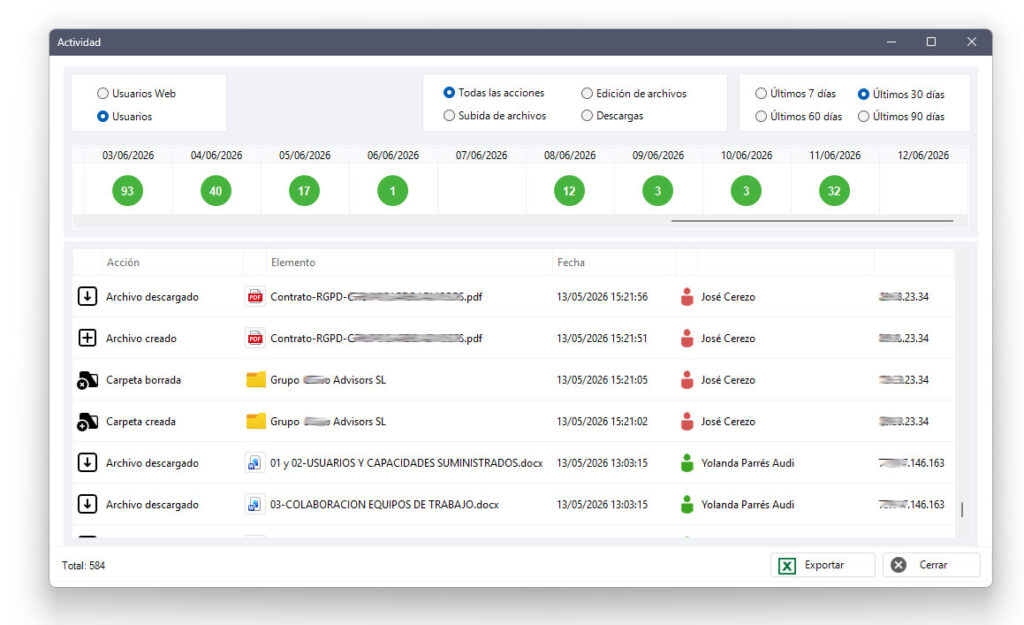Click PDF icon in Archivo creado row
1024x625 pixels.
coord(255,338)
